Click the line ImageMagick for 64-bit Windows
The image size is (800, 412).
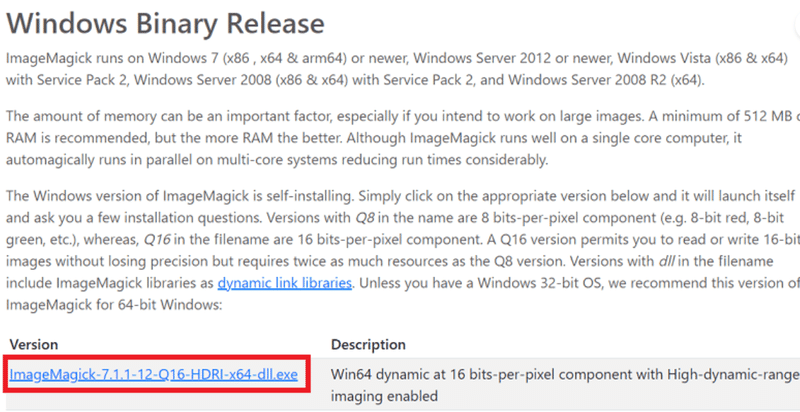coord(115,305)
